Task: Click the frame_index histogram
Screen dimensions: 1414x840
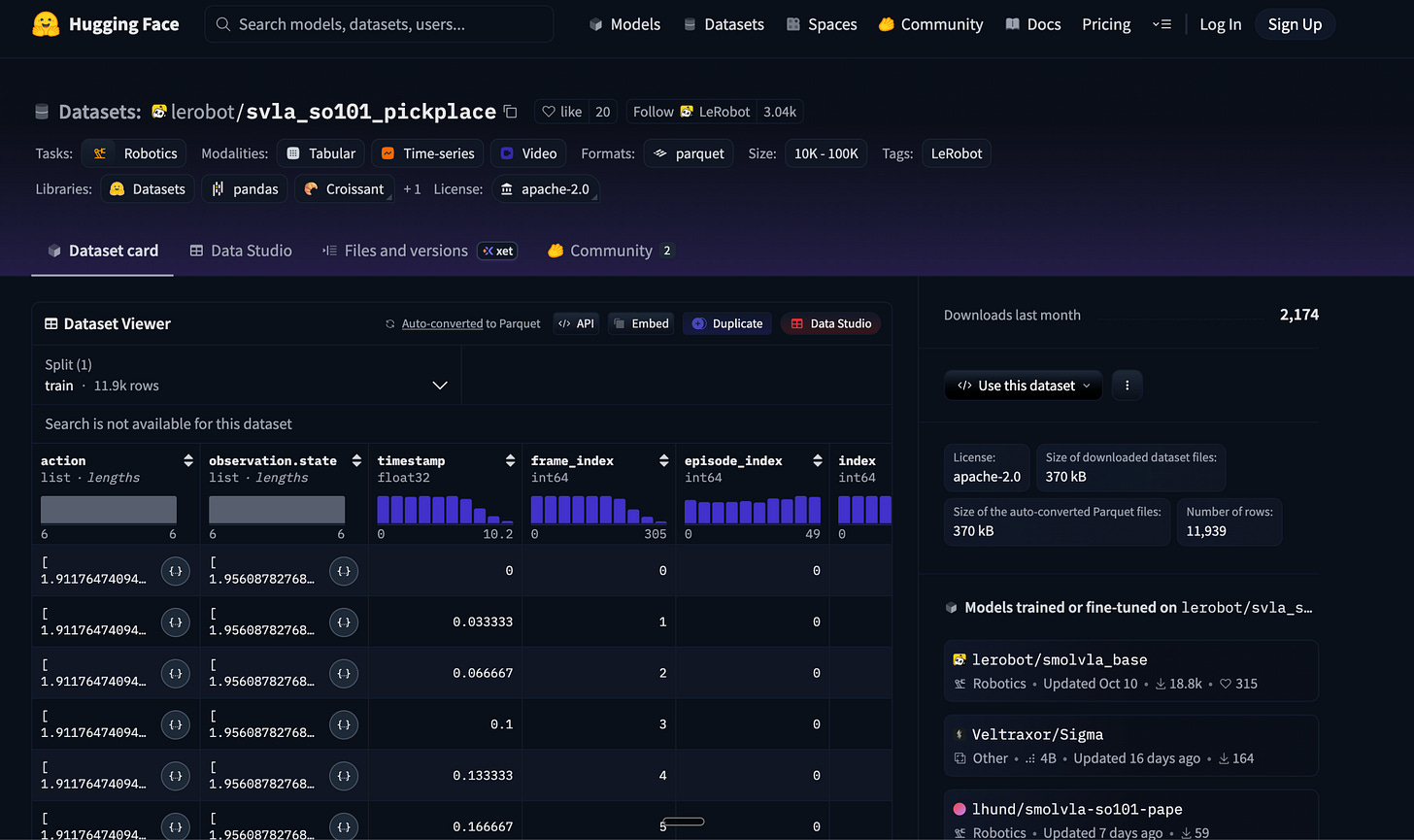Action: point(599,510)
